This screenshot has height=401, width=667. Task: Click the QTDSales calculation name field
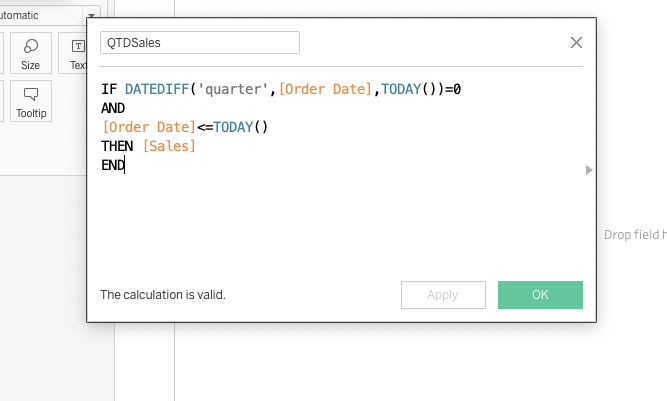coord(200,43)
